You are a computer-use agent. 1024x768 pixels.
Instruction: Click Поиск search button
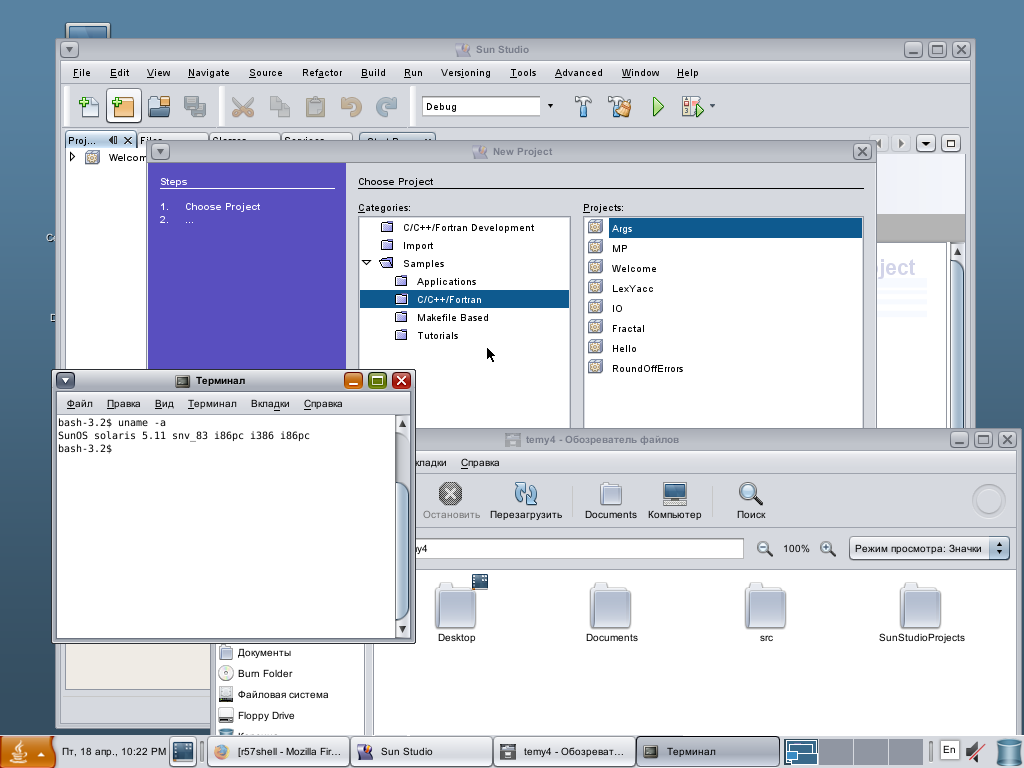click(751, 501)
